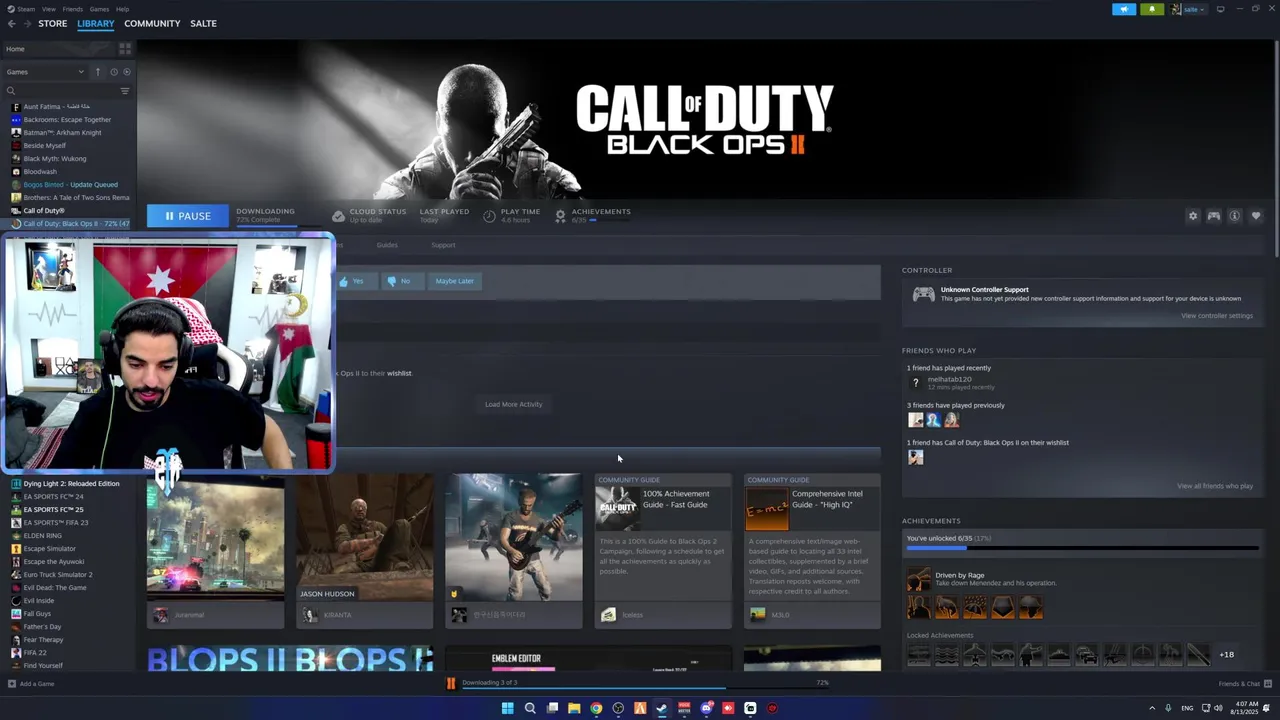
Task: Open View controller settings link
Action: [1216, 316]
